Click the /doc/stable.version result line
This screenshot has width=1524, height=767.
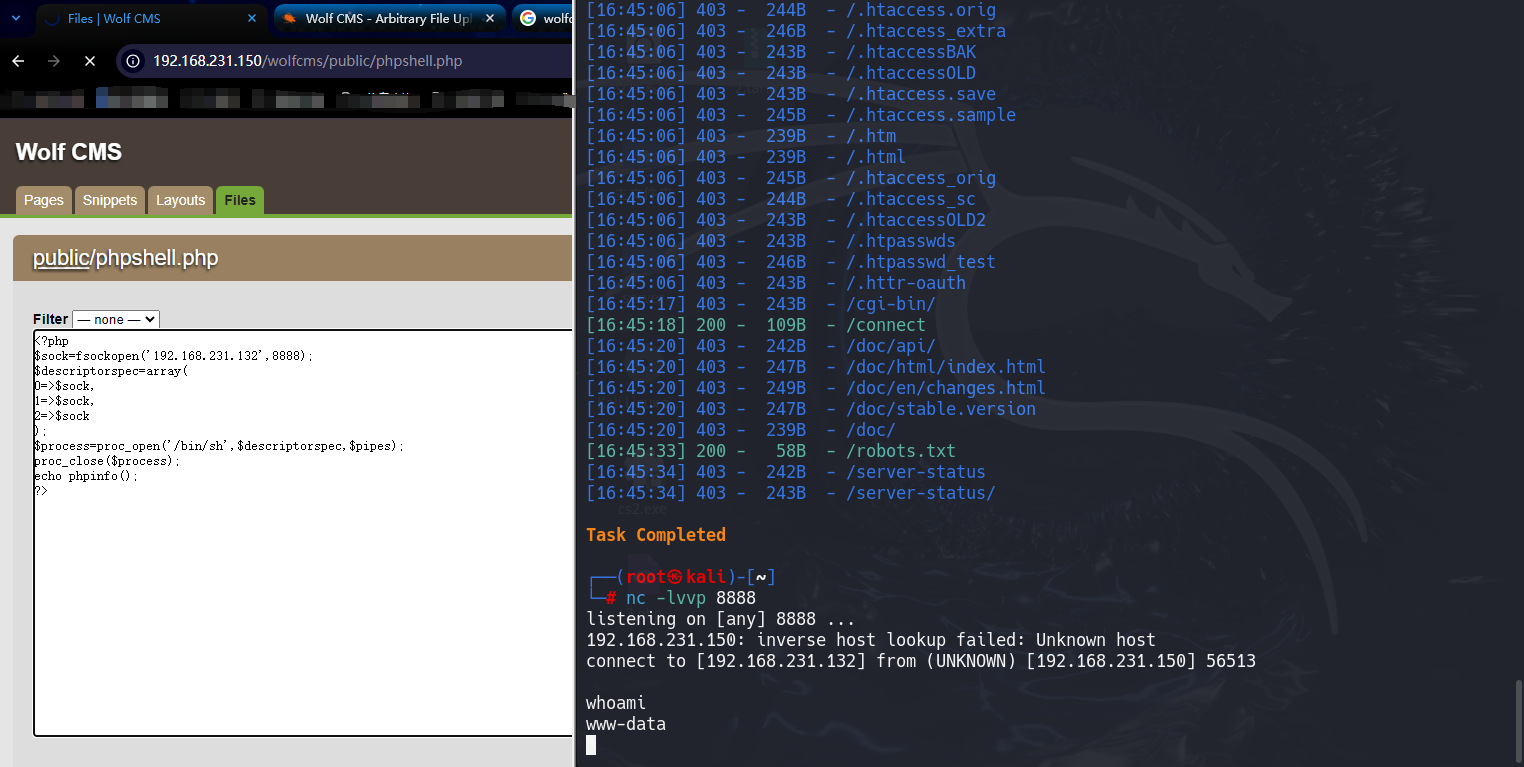(x=811, y=409)
